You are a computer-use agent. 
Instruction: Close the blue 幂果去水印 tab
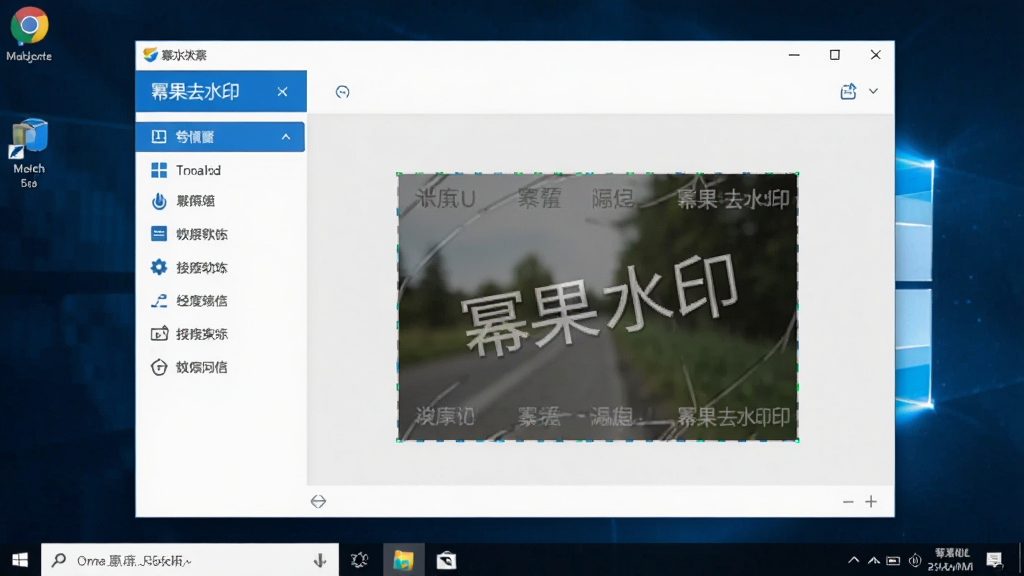tap(282, 92)
